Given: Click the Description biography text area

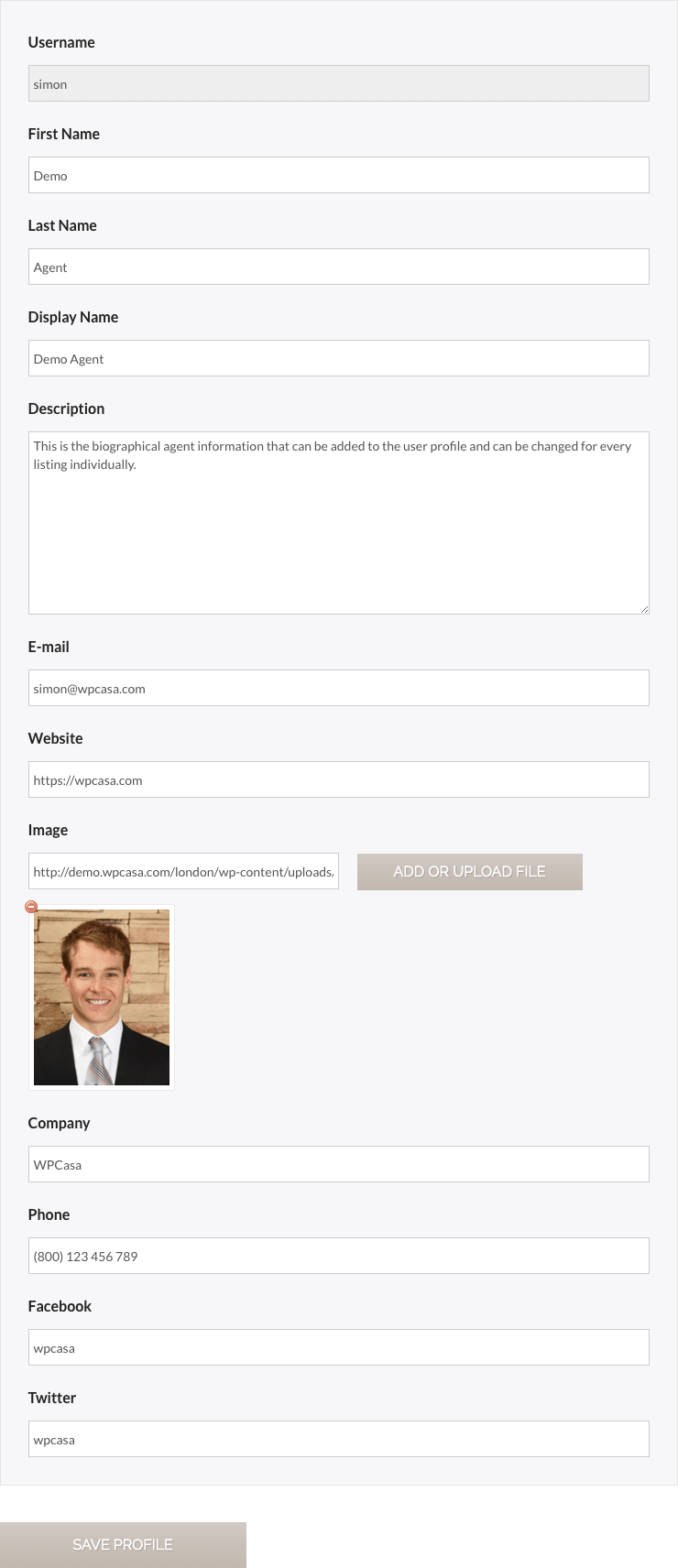Looking at the screenshot, I should (x=339, y=522).
